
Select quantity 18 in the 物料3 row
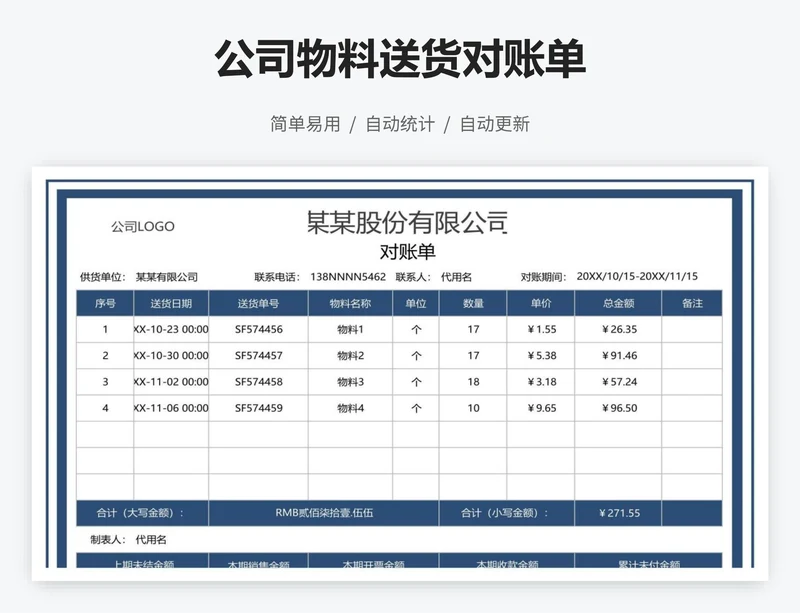473,382
